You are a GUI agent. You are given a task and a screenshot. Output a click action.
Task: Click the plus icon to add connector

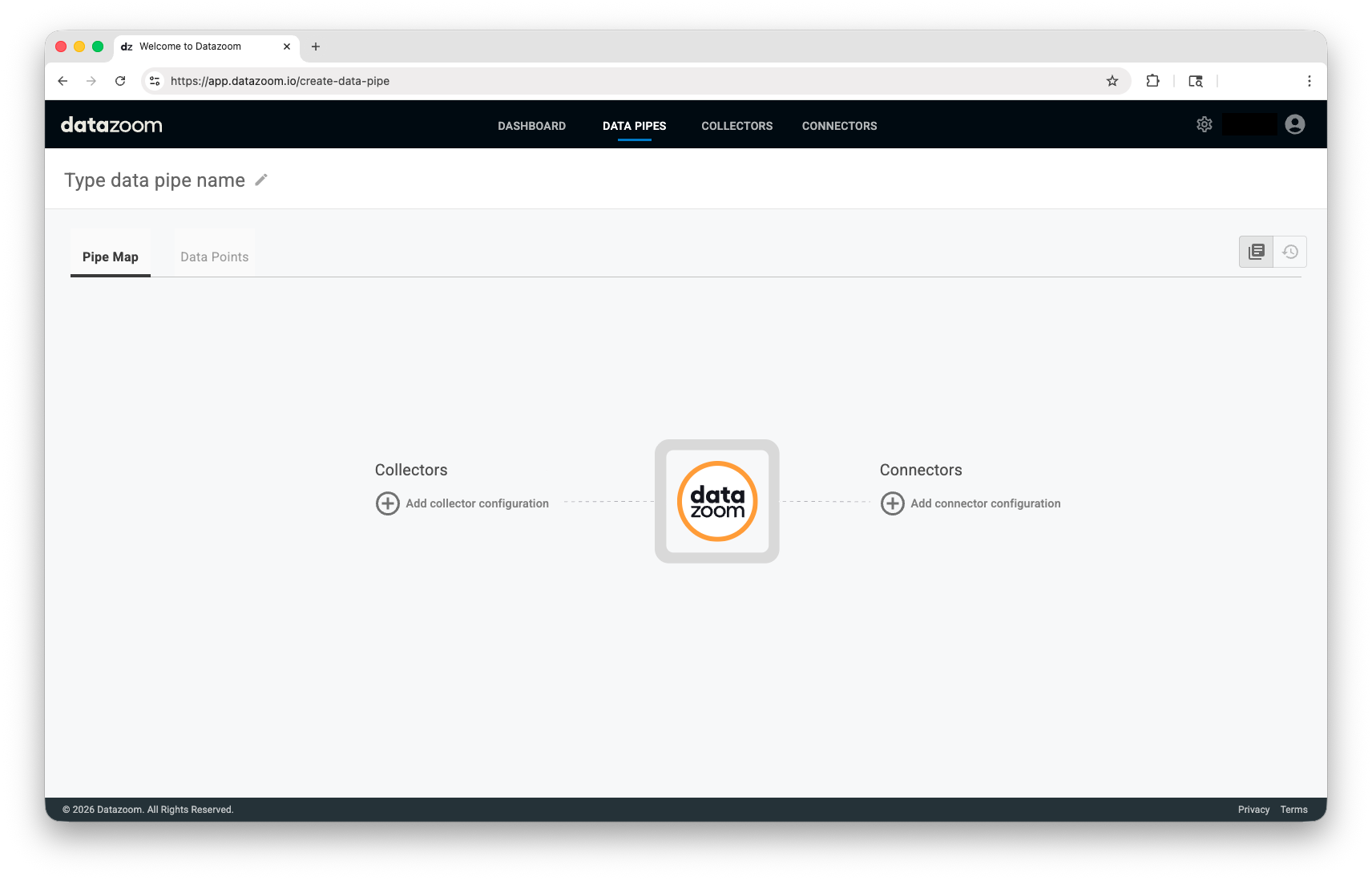[x=893, y=503]
